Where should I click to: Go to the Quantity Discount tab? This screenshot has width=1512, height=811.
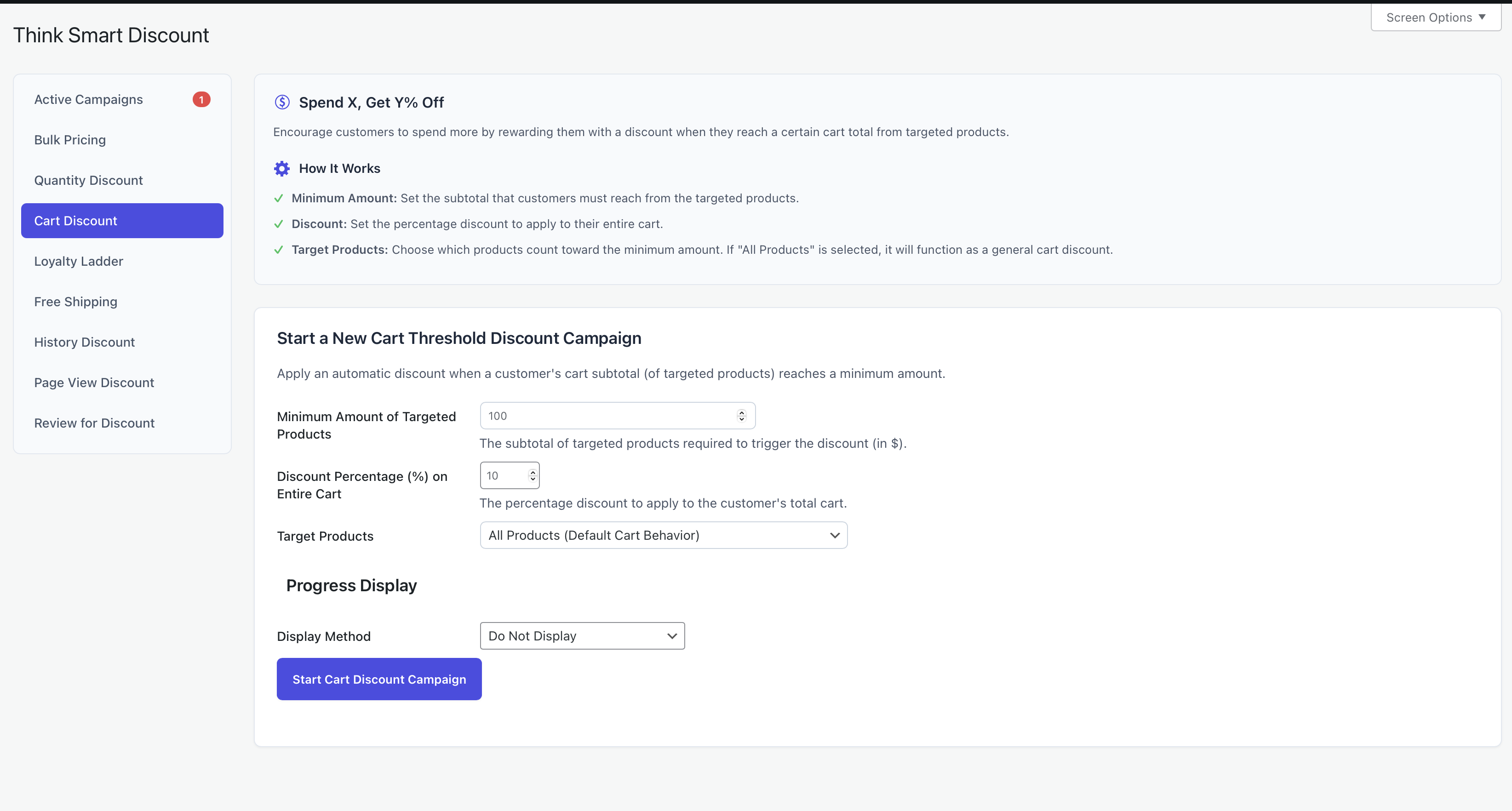(89, 180)
